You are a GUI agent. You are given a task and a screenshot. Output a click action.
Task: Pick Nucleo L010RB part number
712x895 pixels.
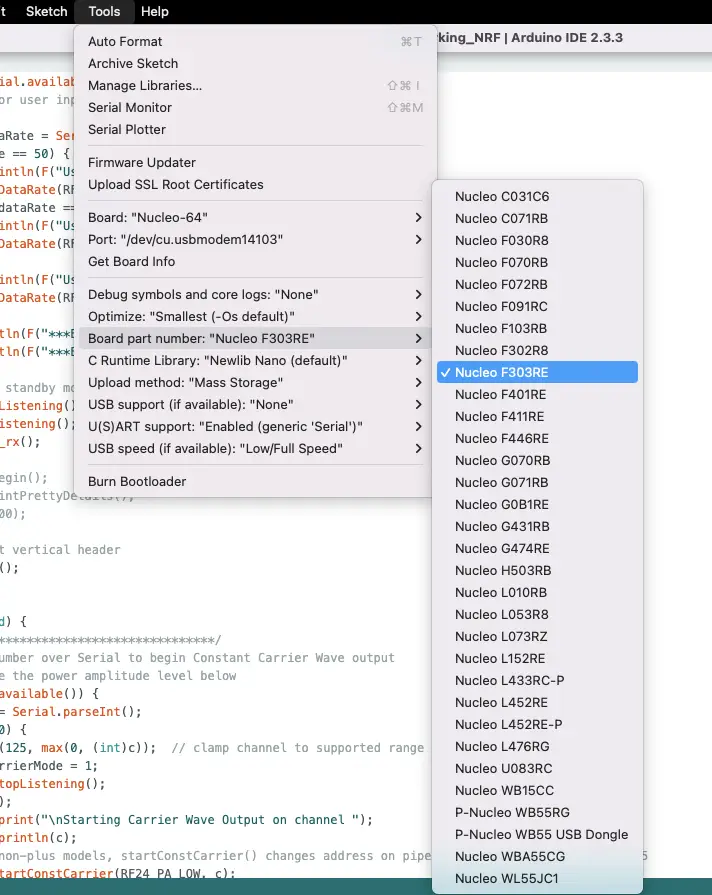point(537,592)
